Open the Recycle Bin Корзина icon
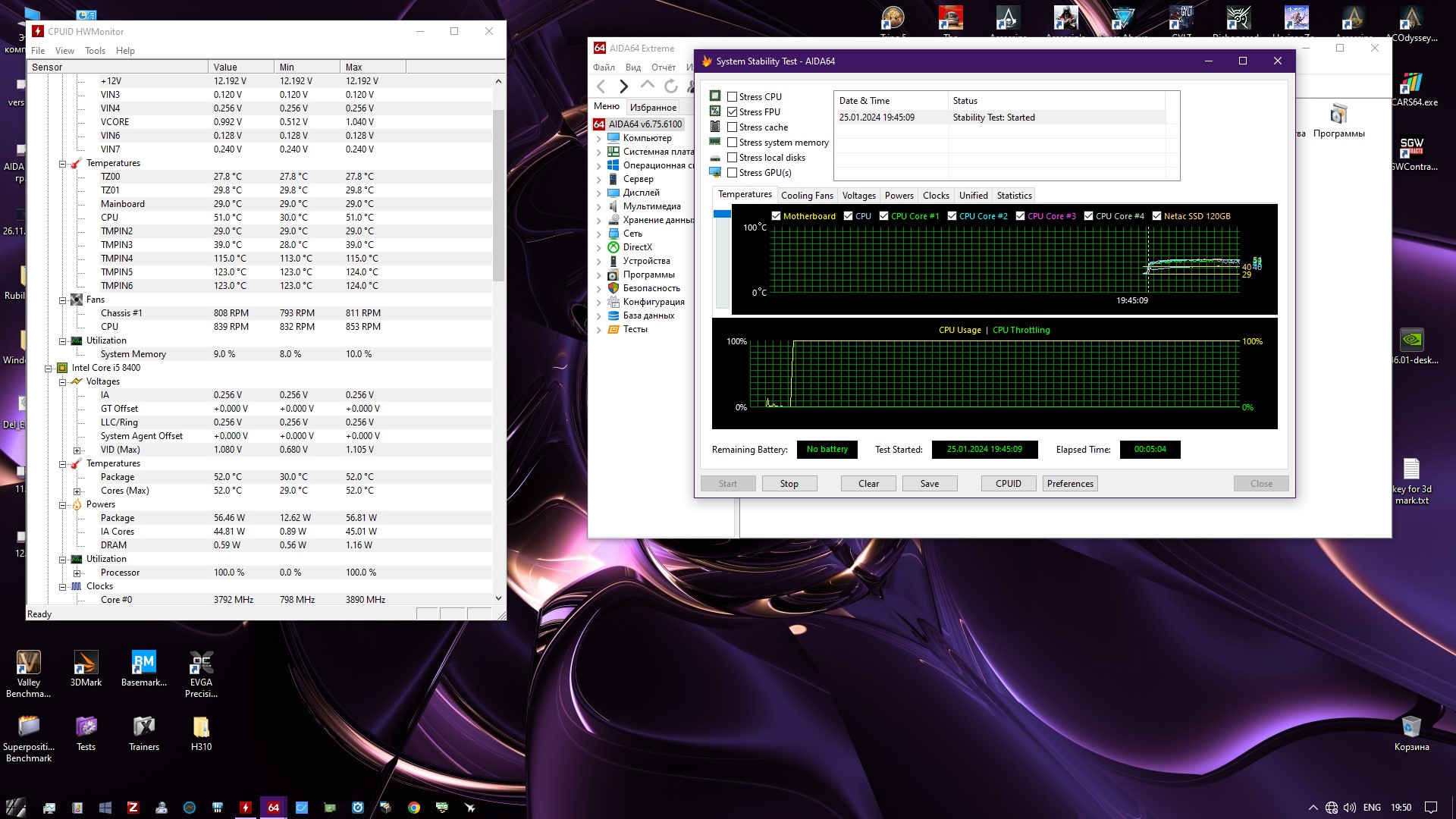This screenshot has height=819, width=1456. (x=1410, y=728)
